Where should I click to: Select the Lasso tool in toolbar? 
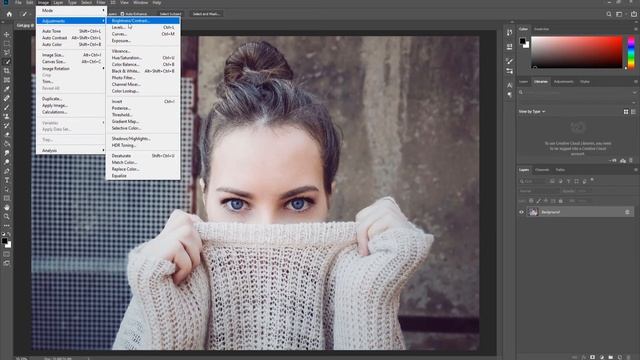[x=7, y=53]
